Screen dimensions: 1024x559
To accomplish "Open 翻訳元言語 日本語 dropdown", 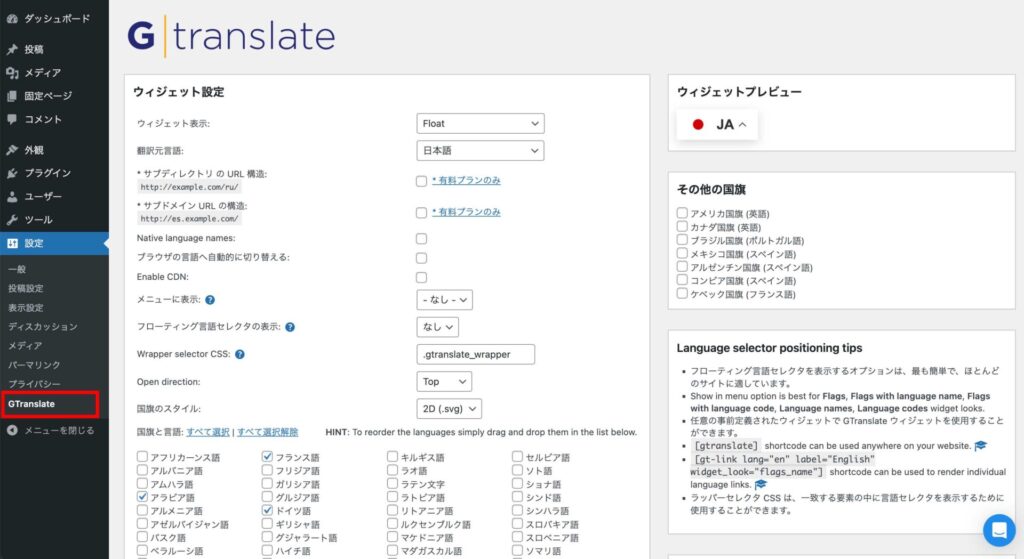I will pos(480,151).
